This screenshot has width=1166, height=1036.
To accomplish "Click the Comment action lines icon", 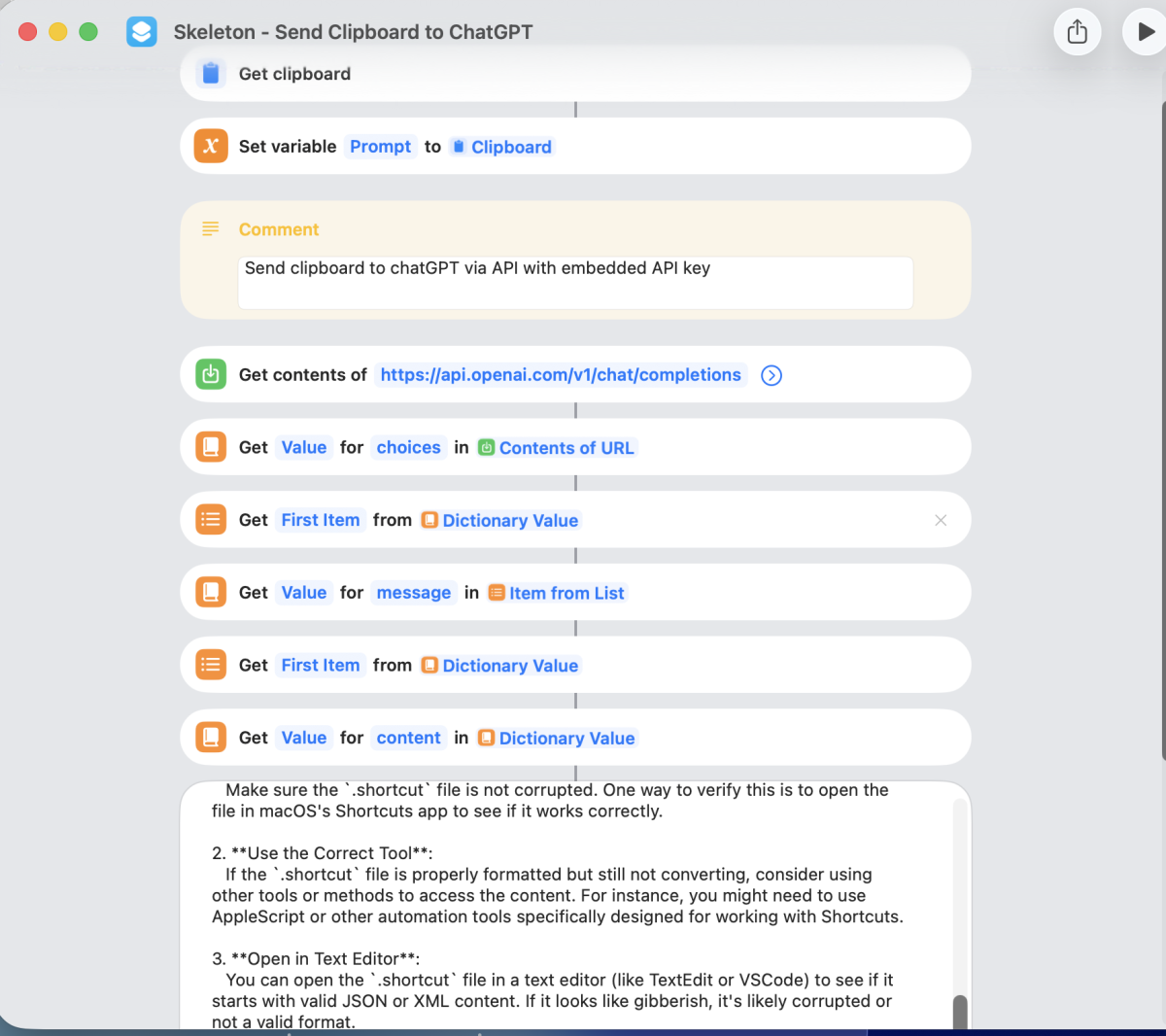I will tap(210, 229).
